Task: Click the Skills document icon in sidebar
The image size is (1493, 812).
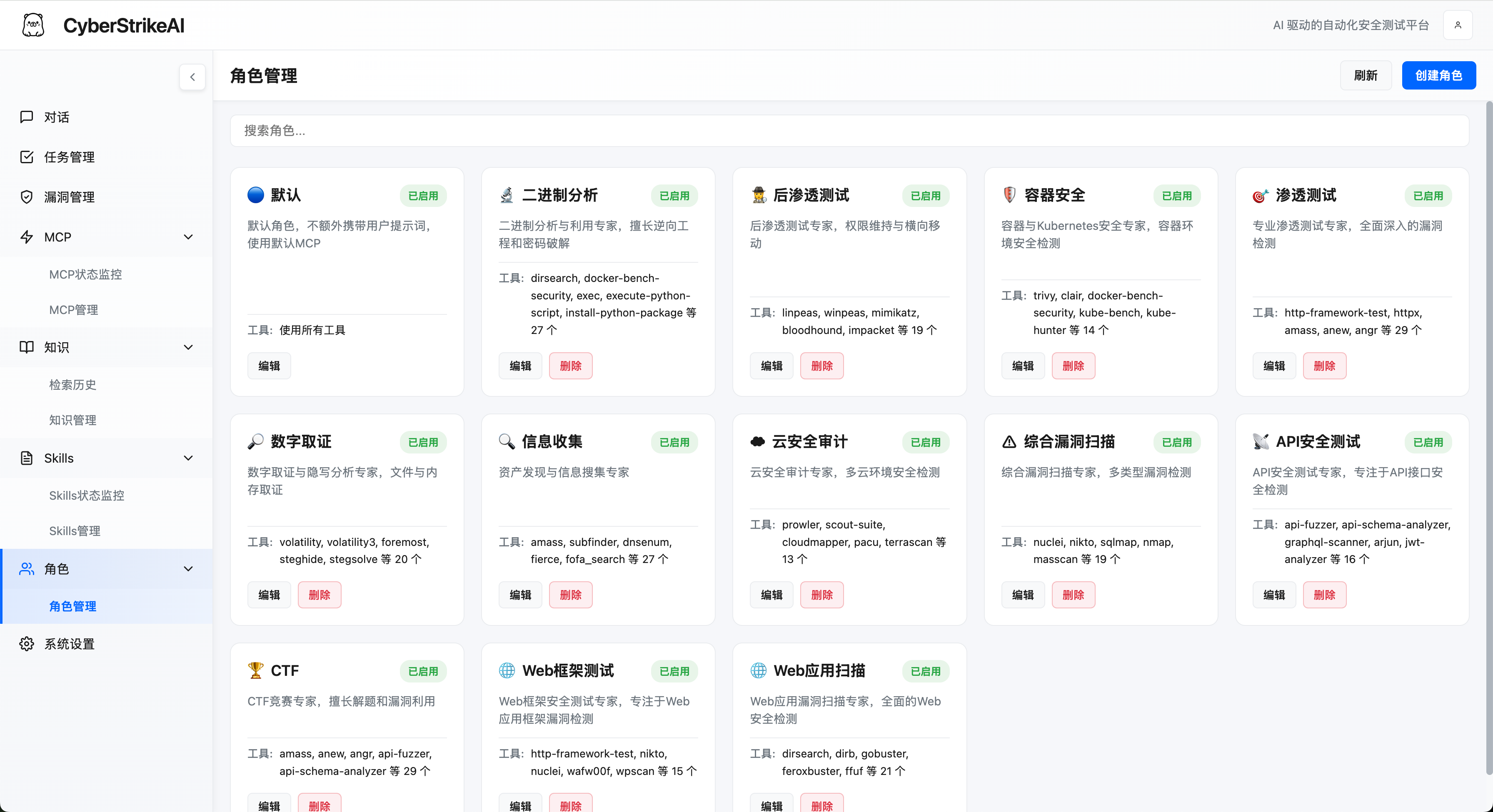Action: pos(27,458)
